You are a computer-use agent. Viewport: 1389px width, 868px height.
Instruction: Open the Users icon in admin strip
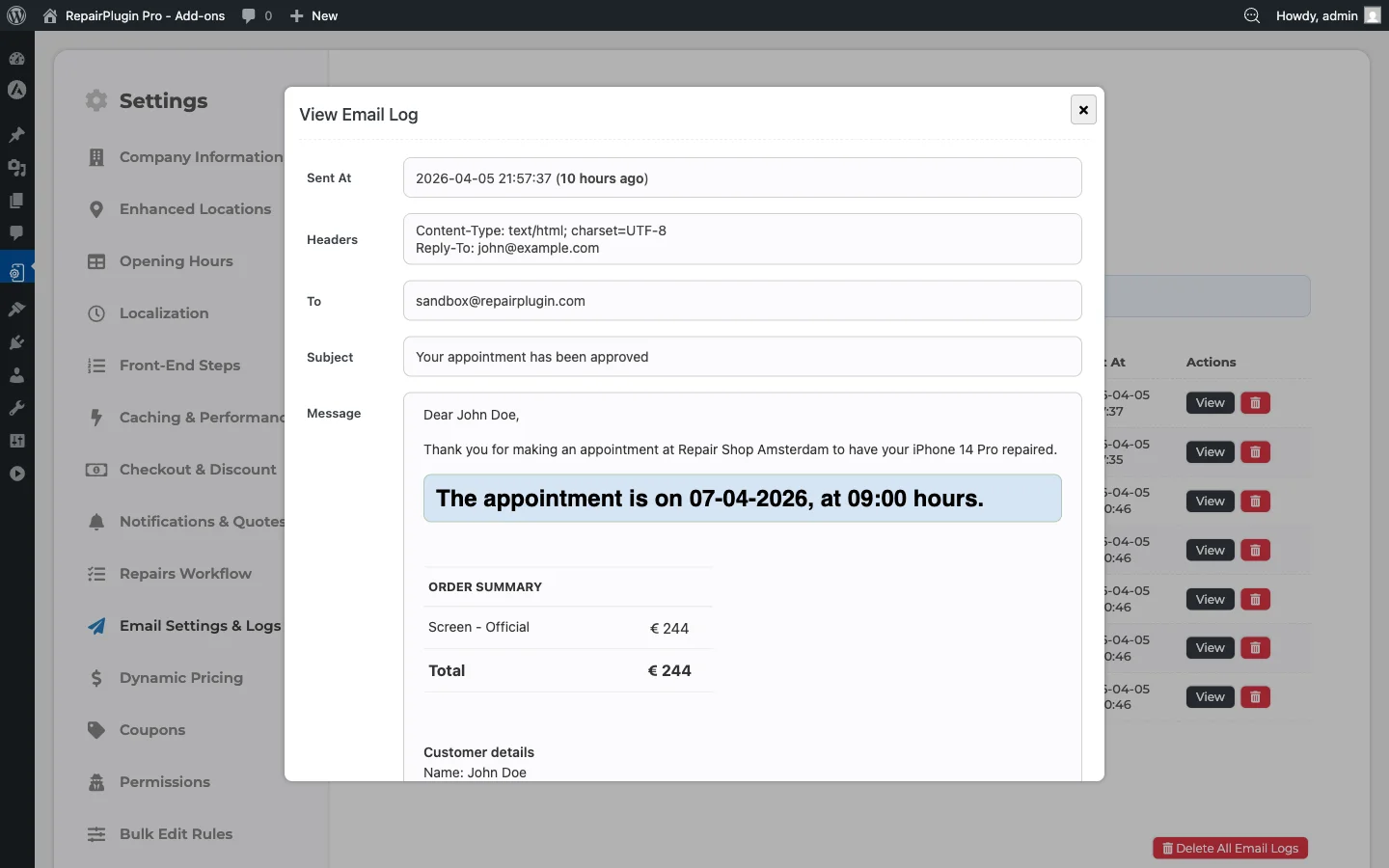(x=16, y=375)
